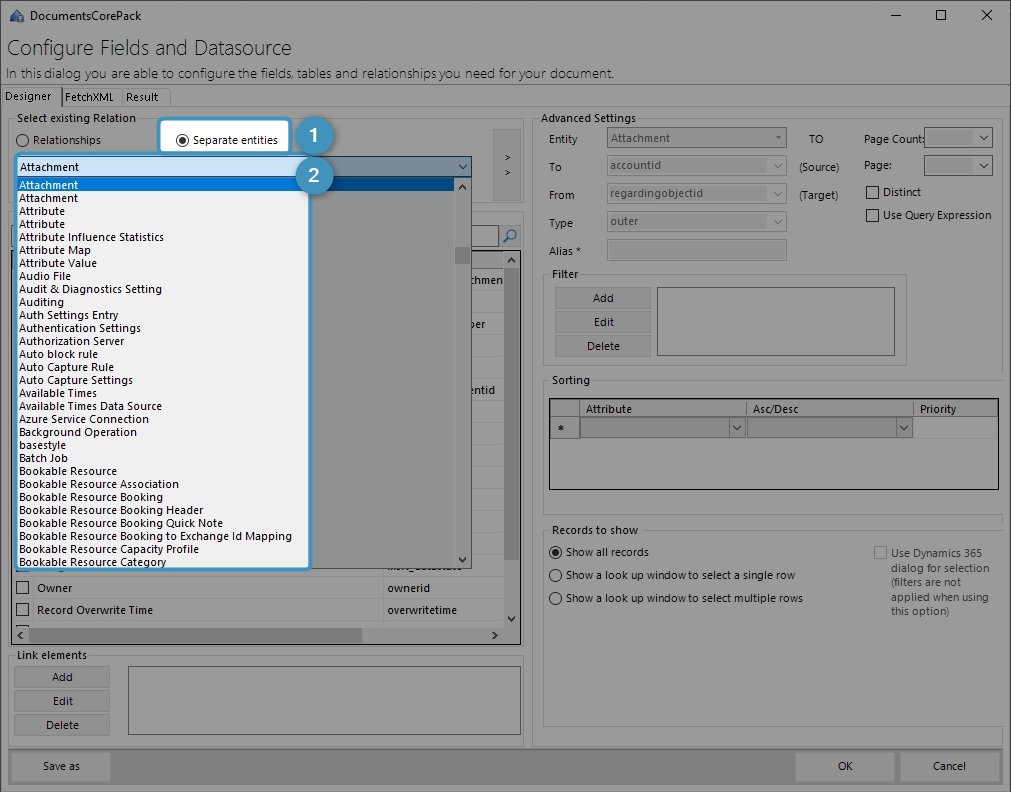The height and width of the screenshot is (792, 1011).
Task: Open the sorting Asc/Desc dropdown
Action: (x=904, y=428)
